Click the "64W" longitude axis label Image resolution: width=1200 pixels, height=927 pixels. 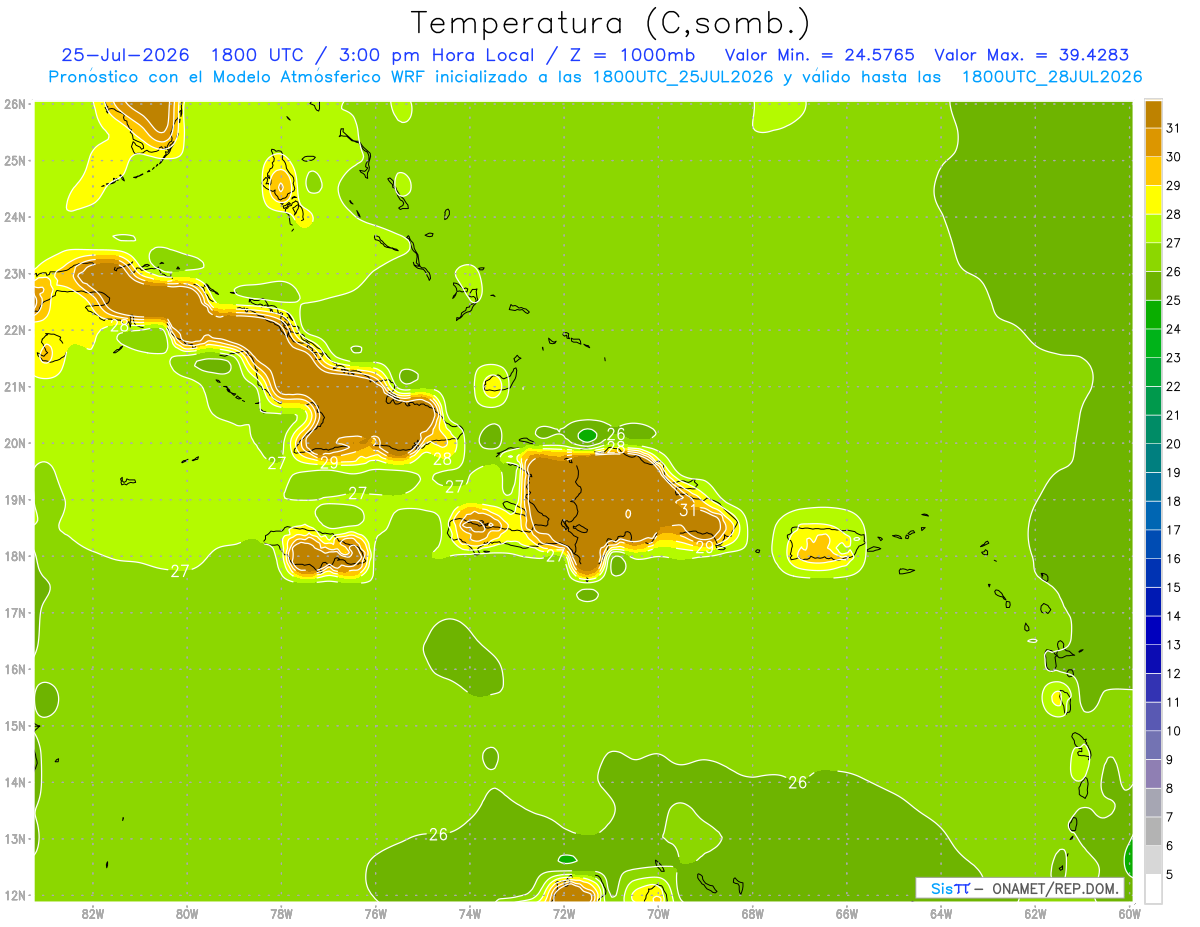(x=941, y=913)
